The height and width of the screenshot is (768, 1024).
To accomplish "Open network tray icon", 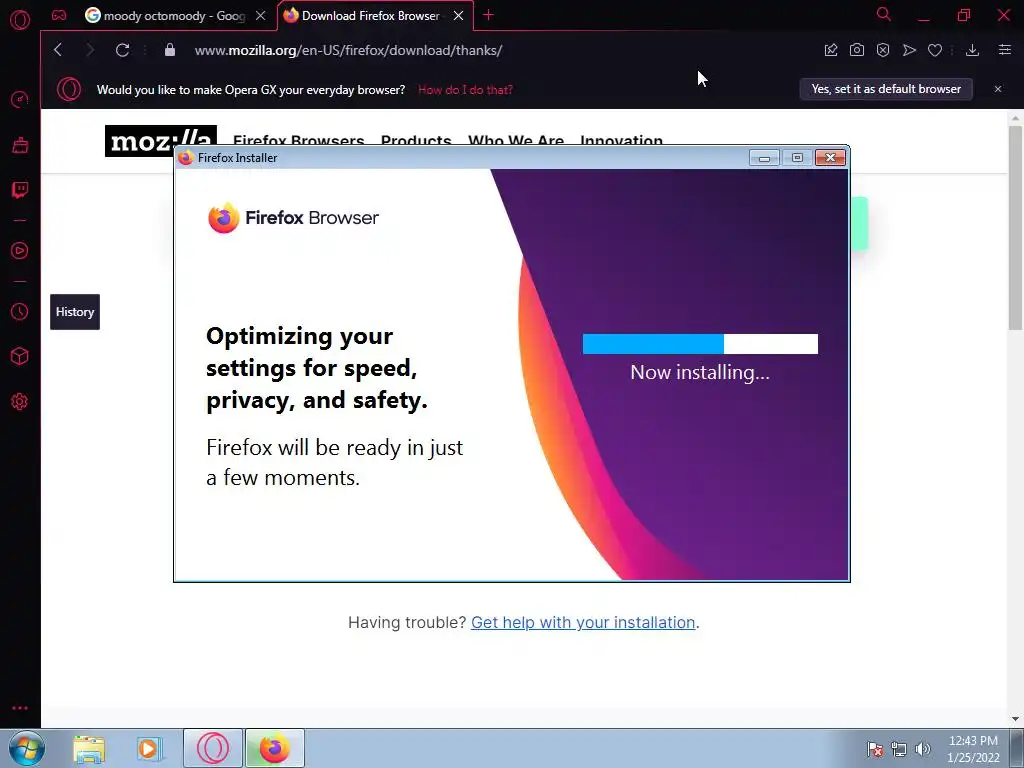I will point(899,749).
